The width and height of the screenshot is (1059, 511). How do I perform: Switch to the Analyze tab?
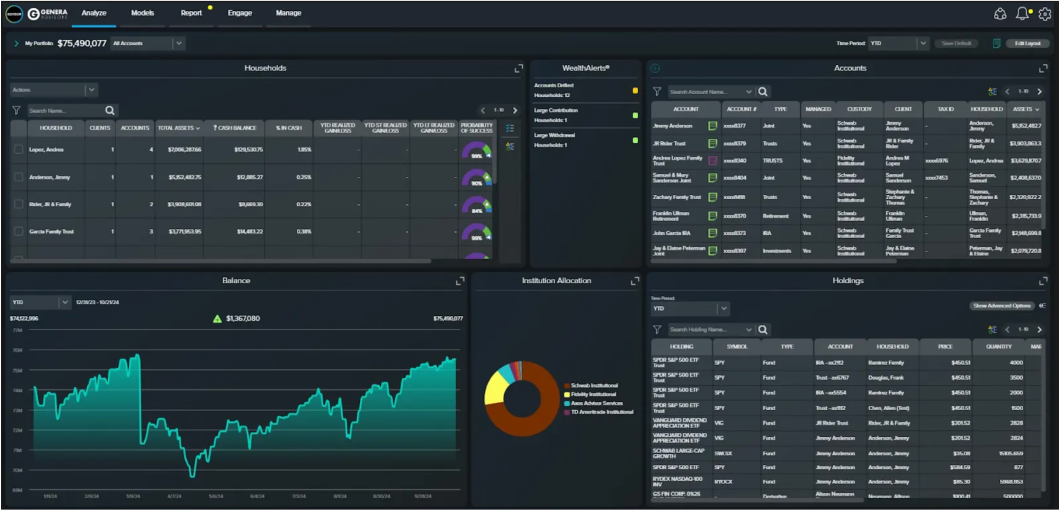94,14
